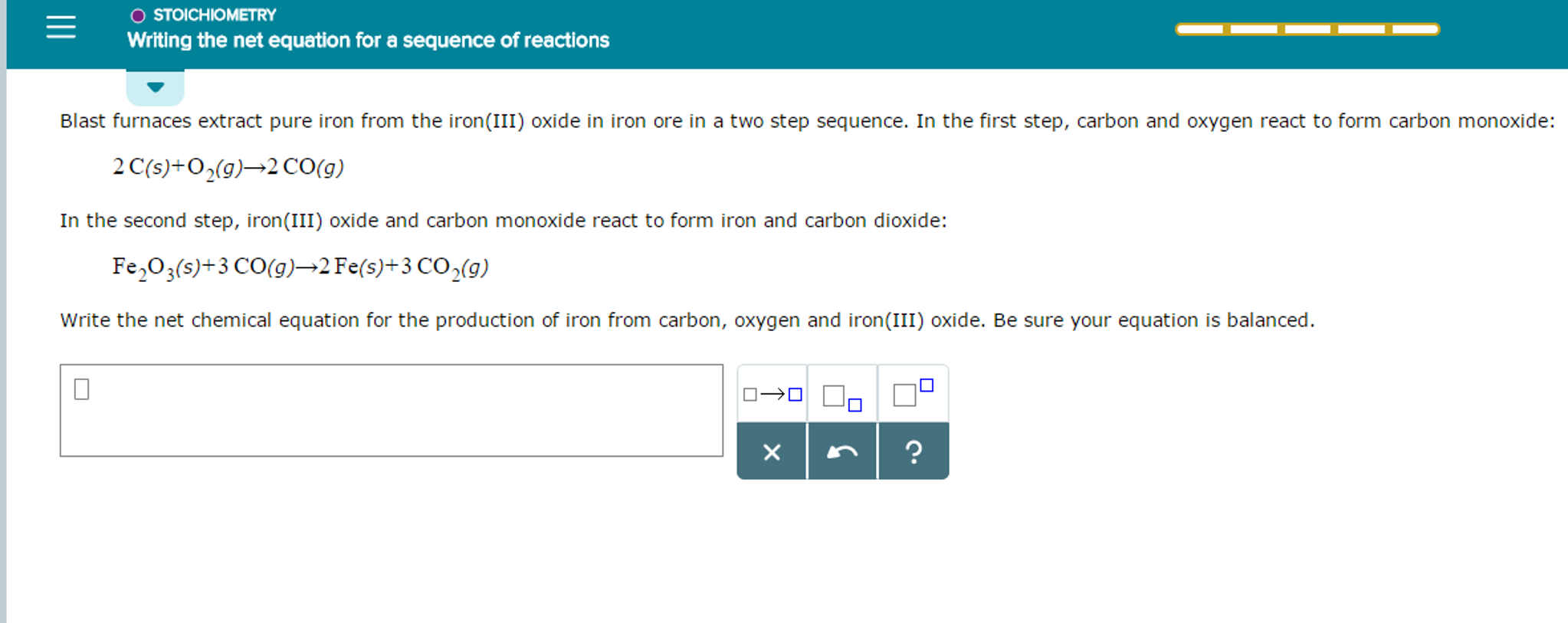Insert a reaction arrow into the equation

pos(772,393)
